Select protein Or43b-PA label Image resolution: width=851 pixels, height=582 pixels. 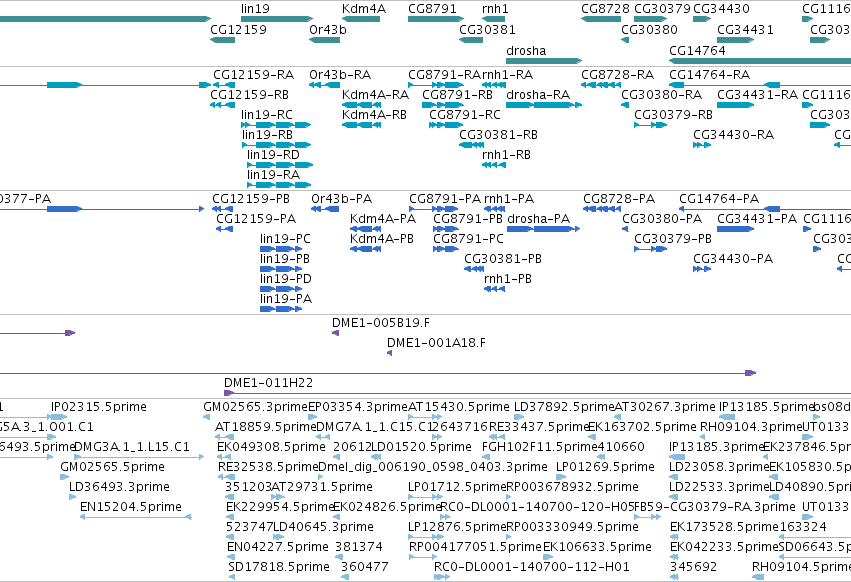point(341,199)
